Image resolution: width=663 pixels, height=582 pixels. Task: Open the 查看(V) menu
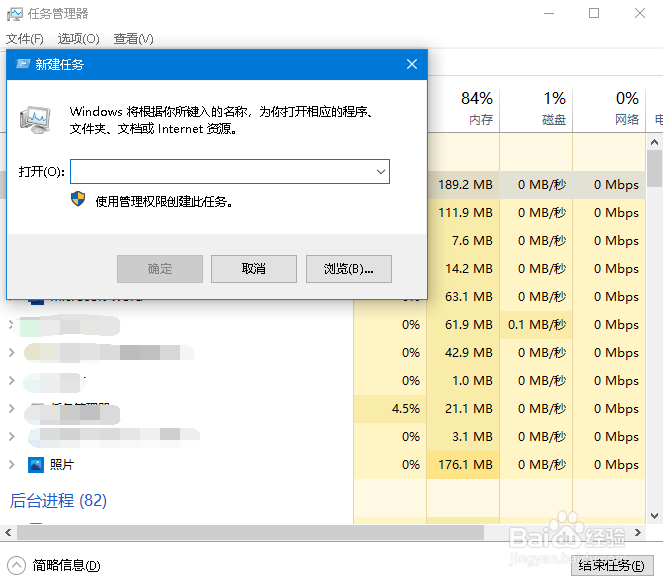coord(133,39)
